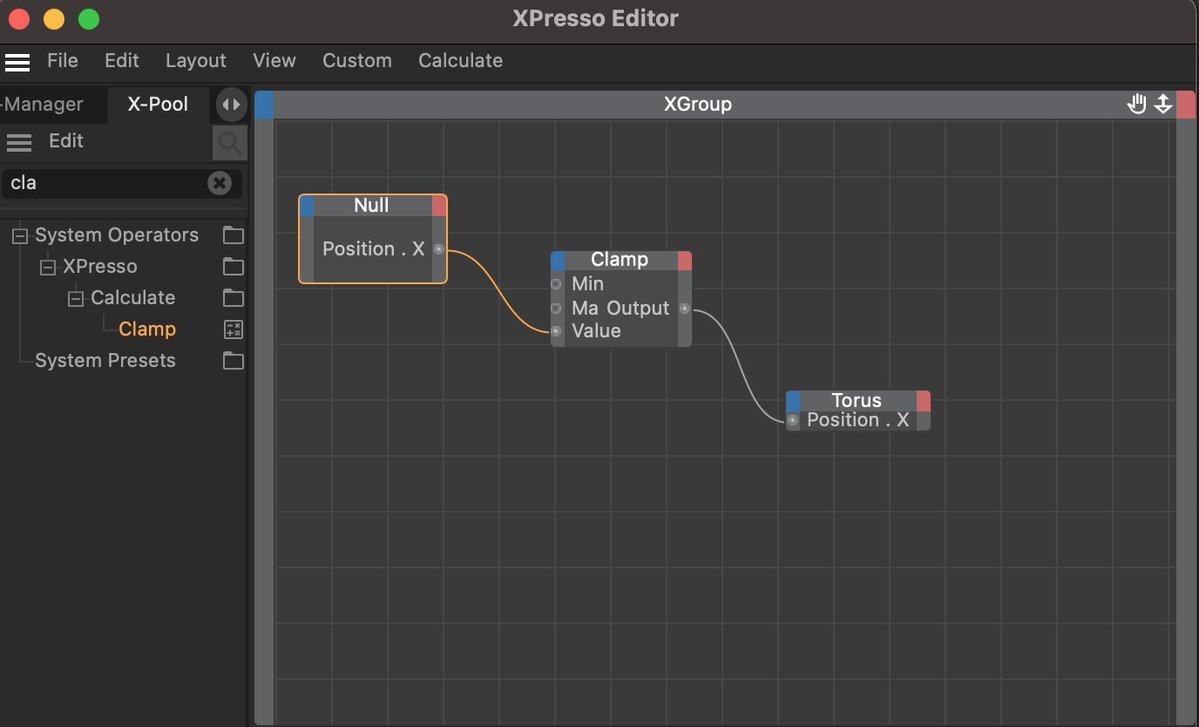
Task: Open the X-Pool panel hamburger menu
Action: (19, 142)
